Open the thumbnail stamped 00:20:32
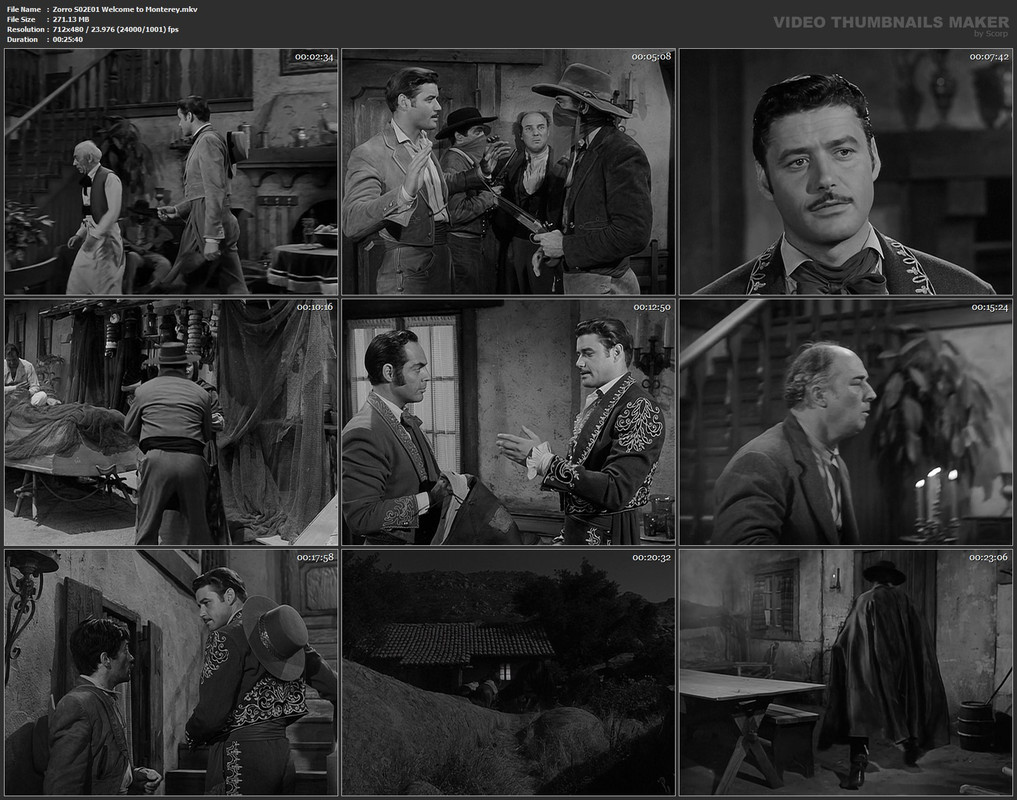 (508, 673)
